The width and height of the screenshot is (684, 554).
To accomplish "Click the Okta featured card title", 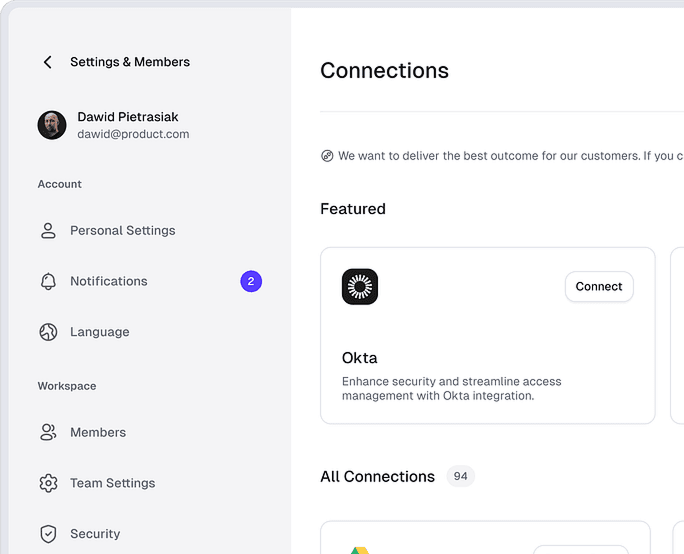I will point(360,358).
